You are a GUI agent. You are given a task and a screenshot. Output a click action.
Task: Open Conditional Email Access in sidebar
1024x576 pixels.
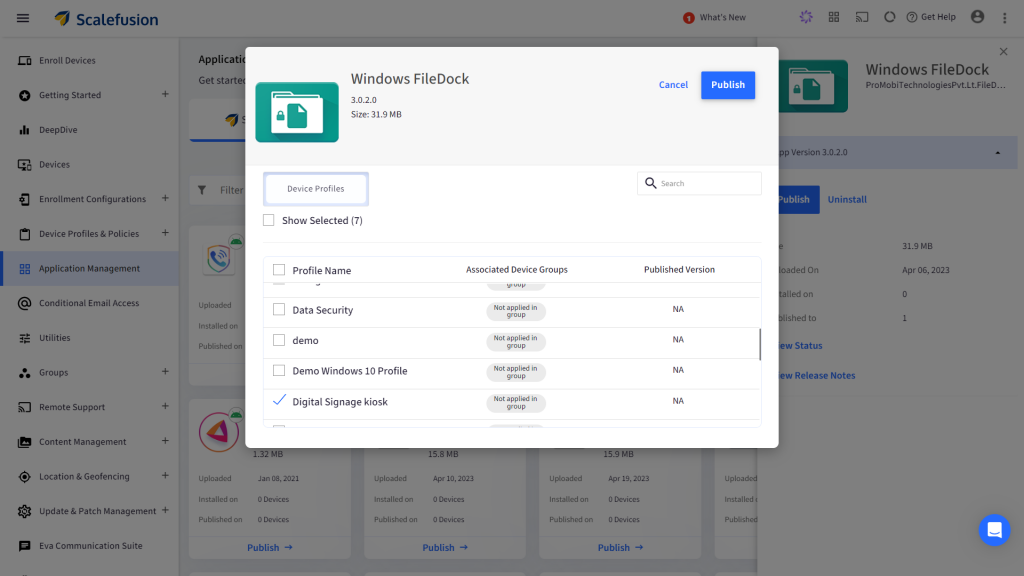[x=89, y=303]
